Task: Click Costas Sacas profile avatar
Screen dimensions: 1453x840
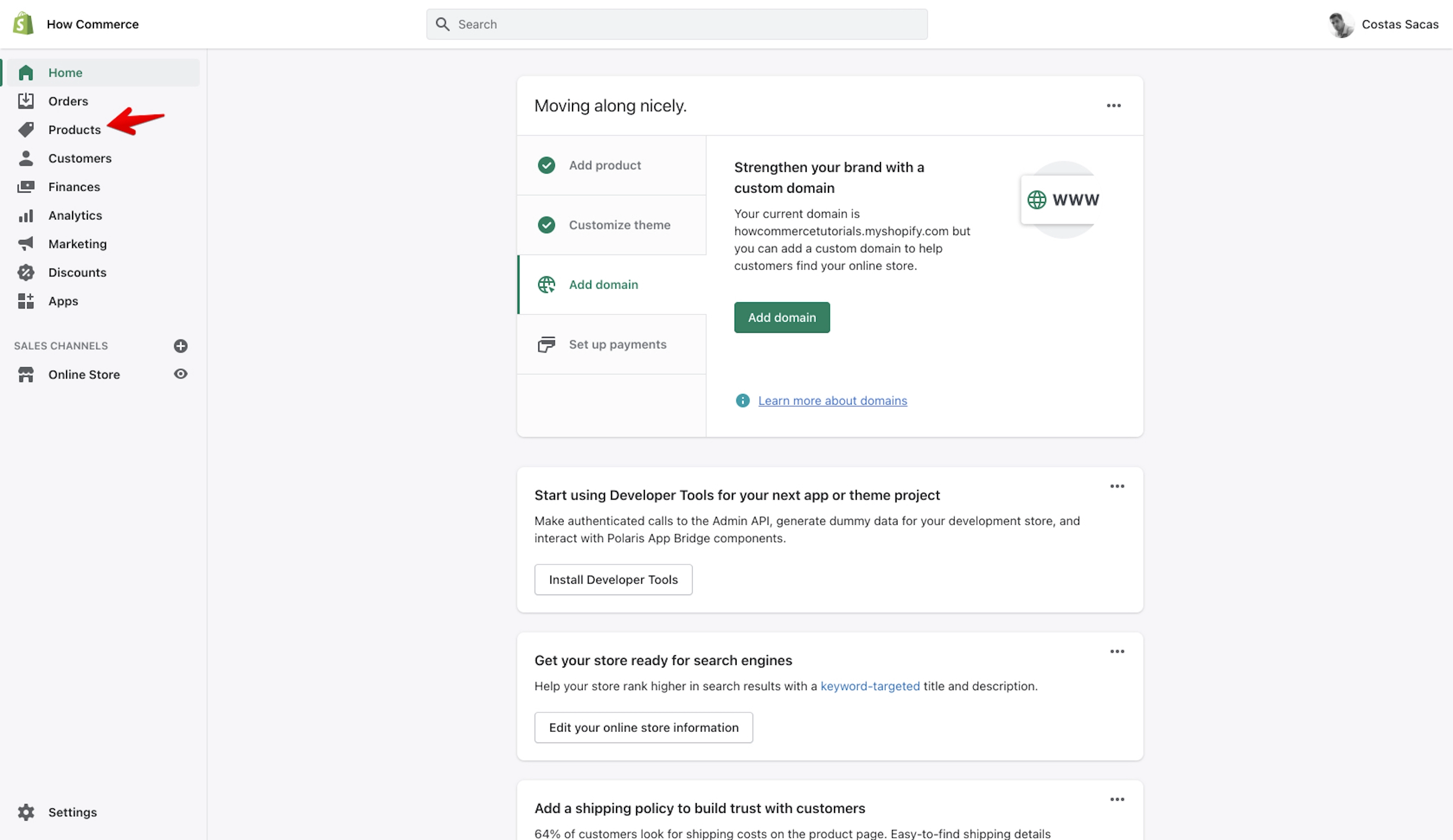Action: [1340, 24]
